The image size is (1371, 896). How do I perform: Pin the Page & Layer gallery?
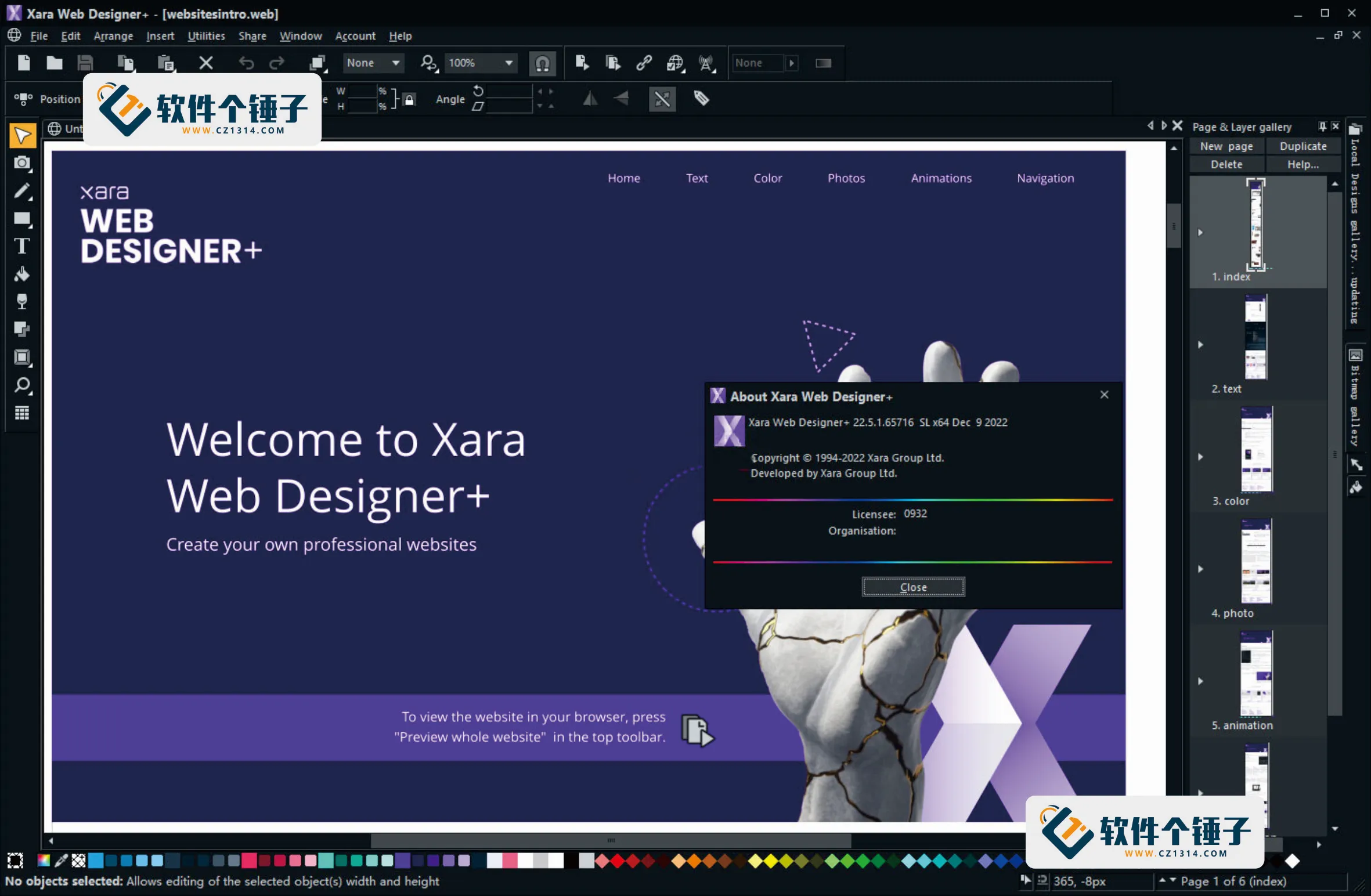[1322, 127]
